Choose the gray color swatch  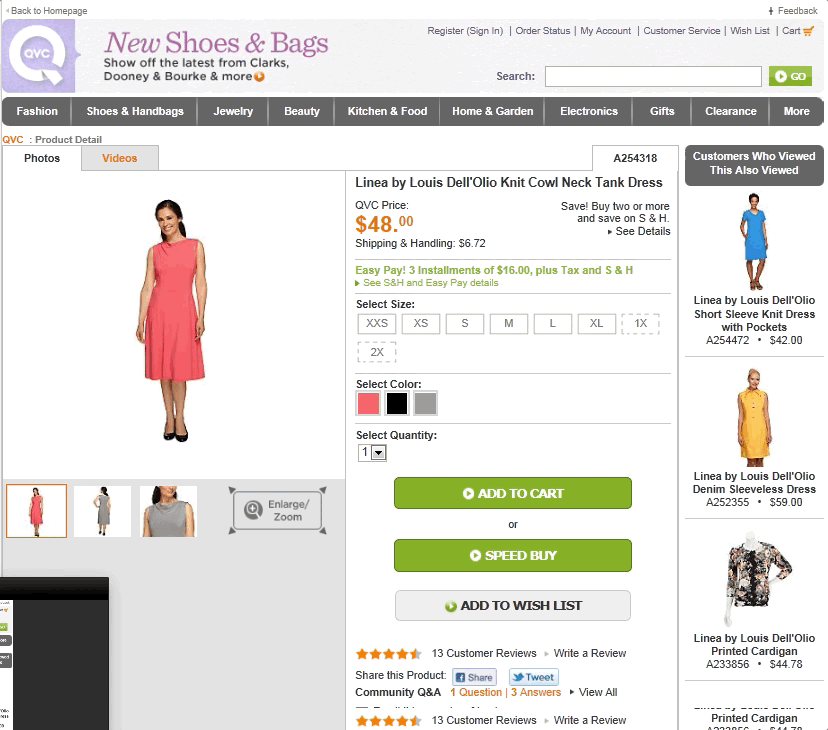[x=425, y=404]
